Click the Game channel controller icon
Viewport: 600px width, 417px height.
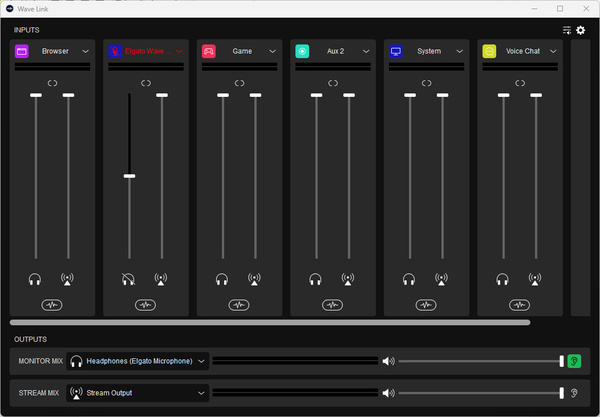pyautogui.click(x=209, y=51)
